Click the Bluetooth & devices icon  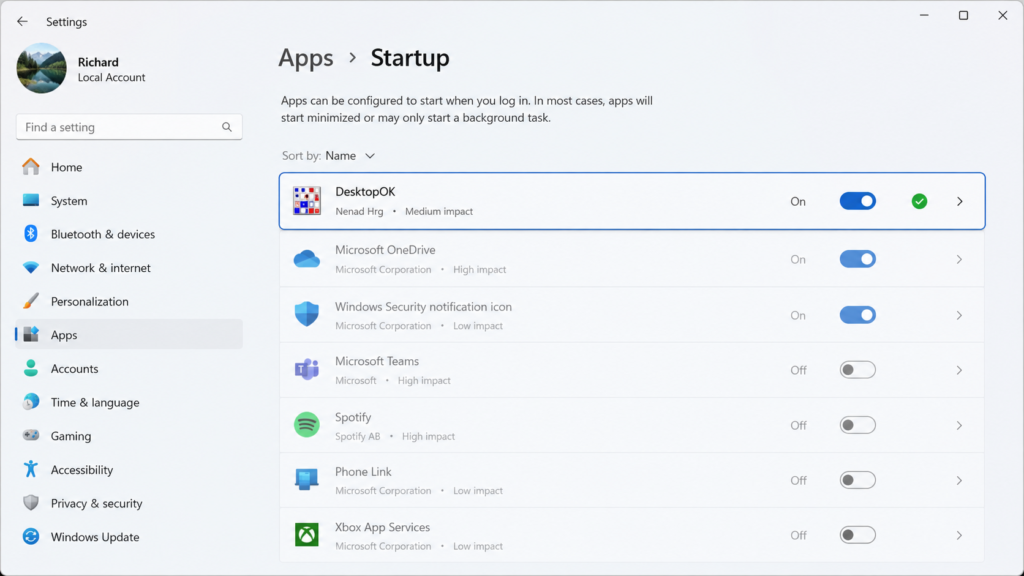click(x=31, y=234)
